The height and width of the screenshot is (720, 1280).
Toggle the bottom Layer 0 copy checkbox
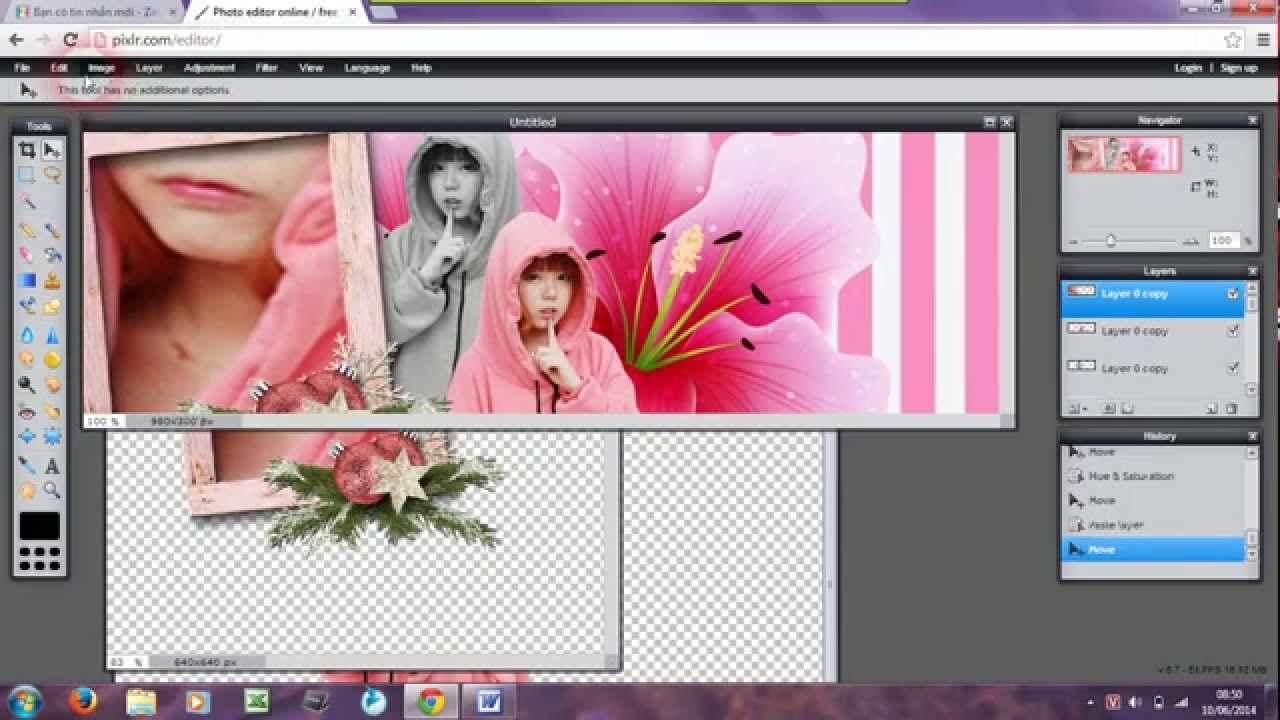1233,367
